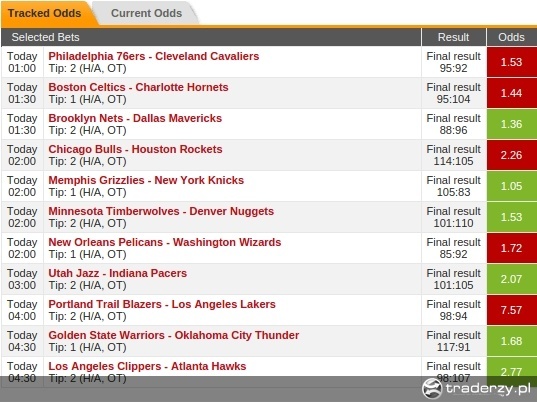Open Philadelphia 76ers - Cleveland Cavaliers match
This screenshot has width=537, height=402.
(x=153, y=56)
